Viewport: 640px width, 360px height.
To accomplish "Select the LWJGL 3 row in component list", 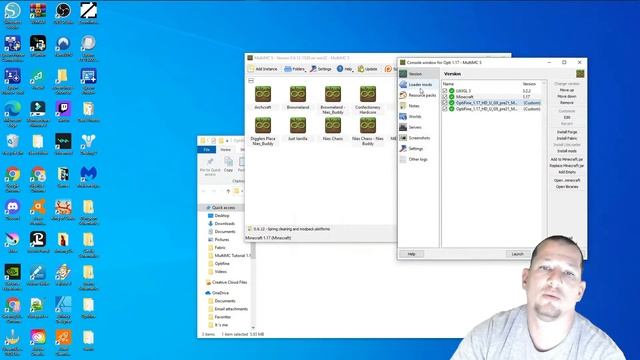I will tap(492, 91).
